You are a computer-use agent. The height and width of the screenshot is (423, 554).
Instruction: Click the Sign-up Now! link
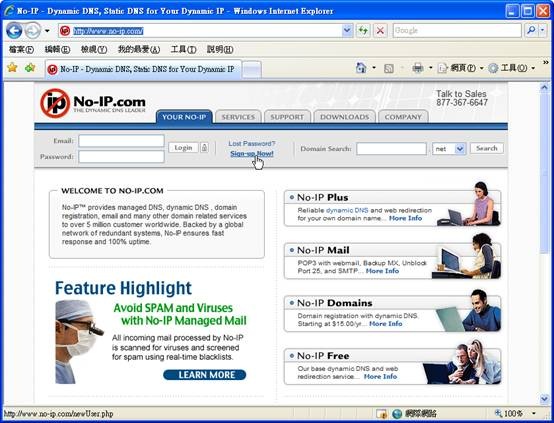coord(252,154)
